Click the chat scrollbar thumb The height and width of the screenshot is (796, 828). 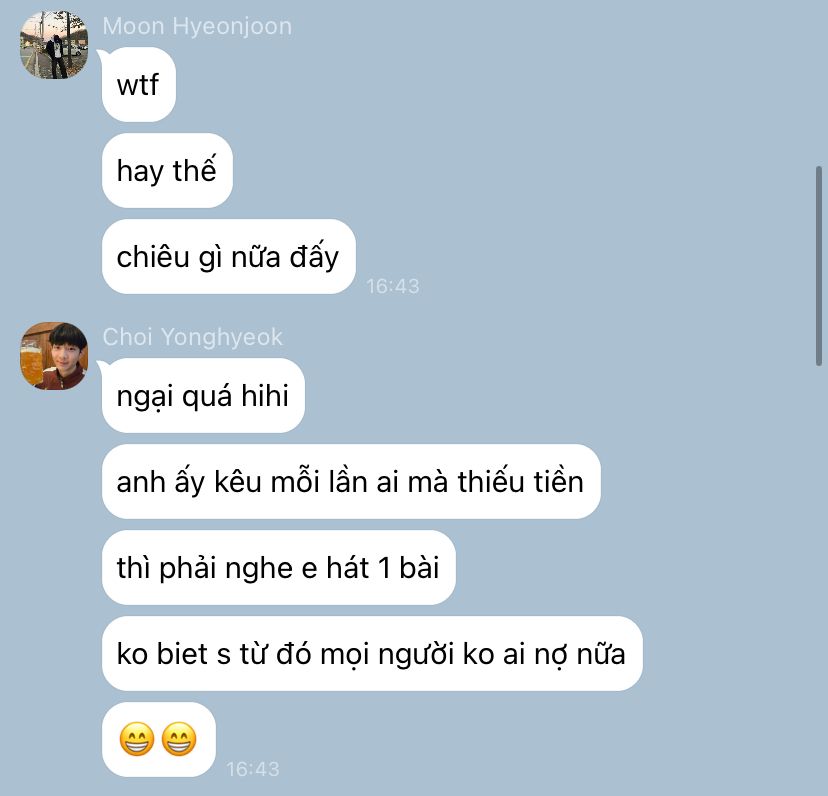coord(818,266)
